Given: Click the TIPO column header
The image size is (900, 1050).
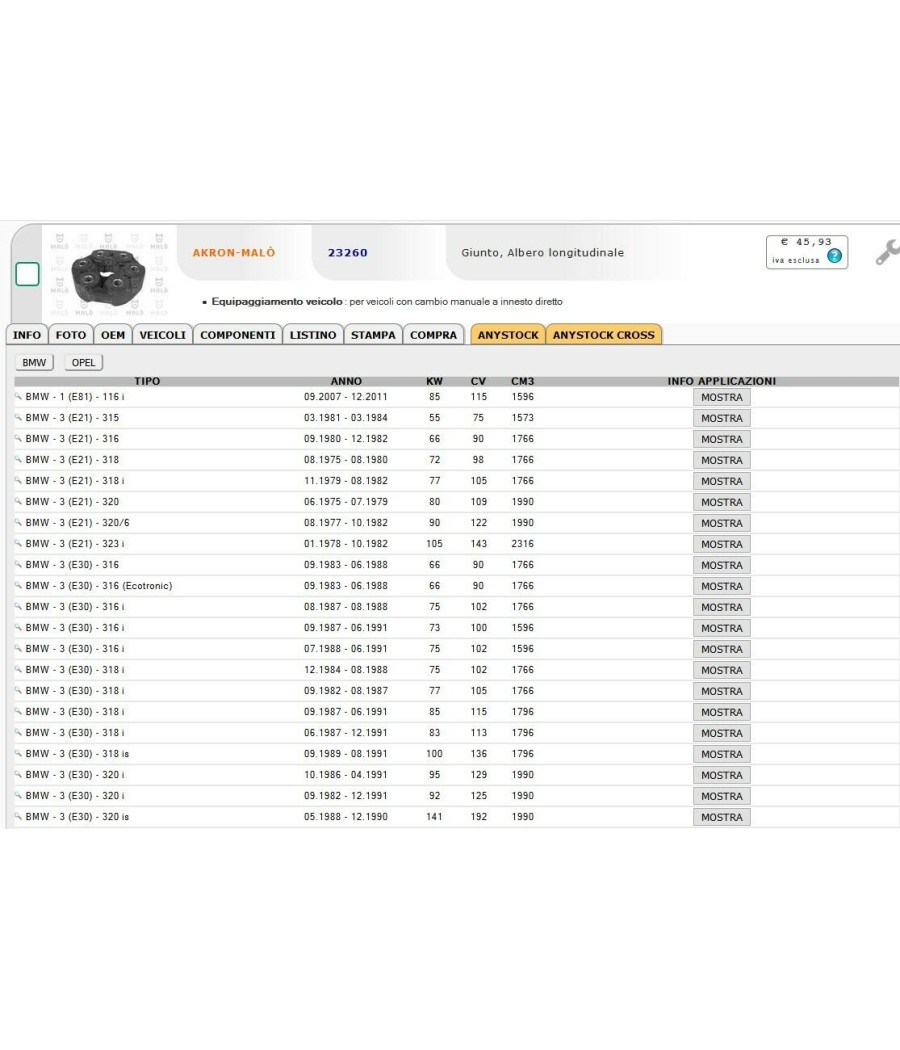Looking at the screenshot, I should coord(147,381).
